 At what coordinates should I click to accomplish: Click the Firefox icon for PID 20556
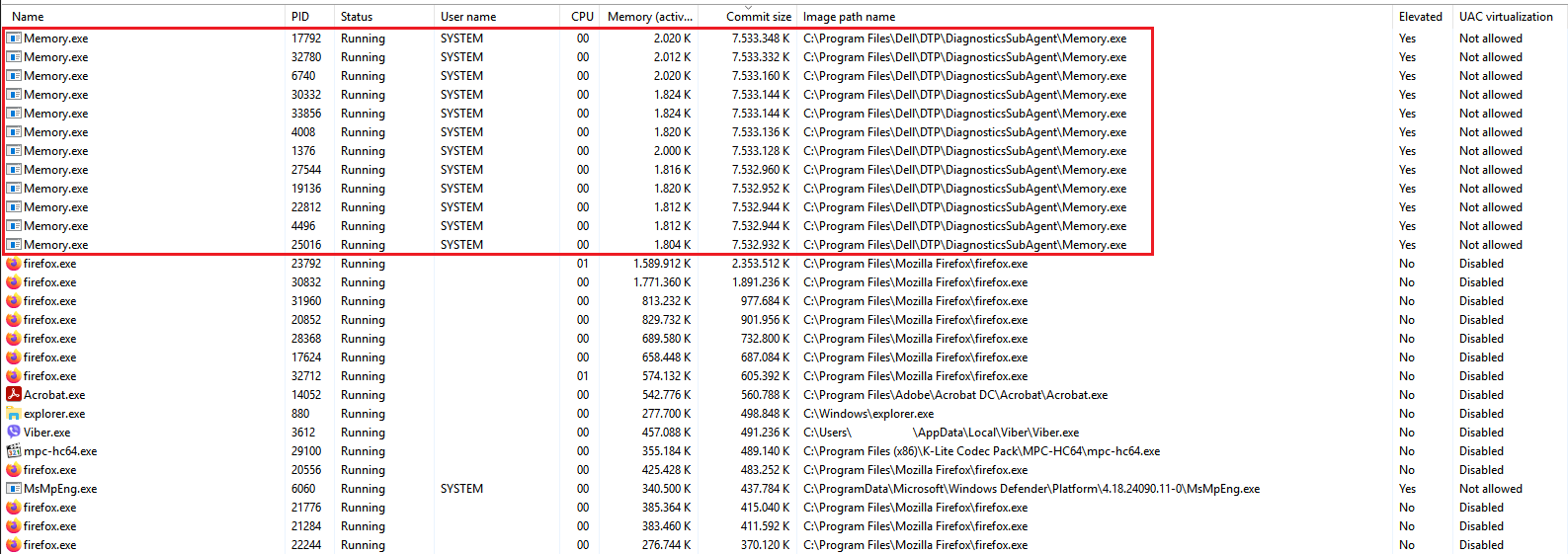click(x=14, y=470)
